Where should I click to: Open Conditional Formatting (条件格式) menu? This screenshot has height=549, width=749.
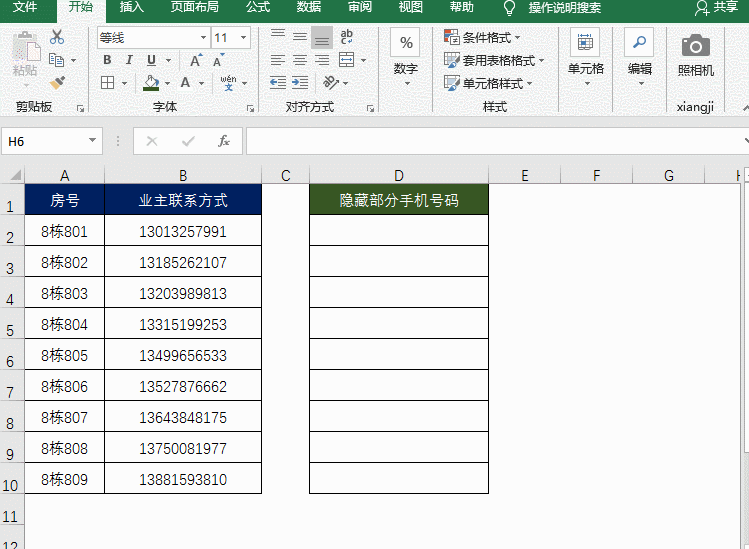[x=482, y=37]
